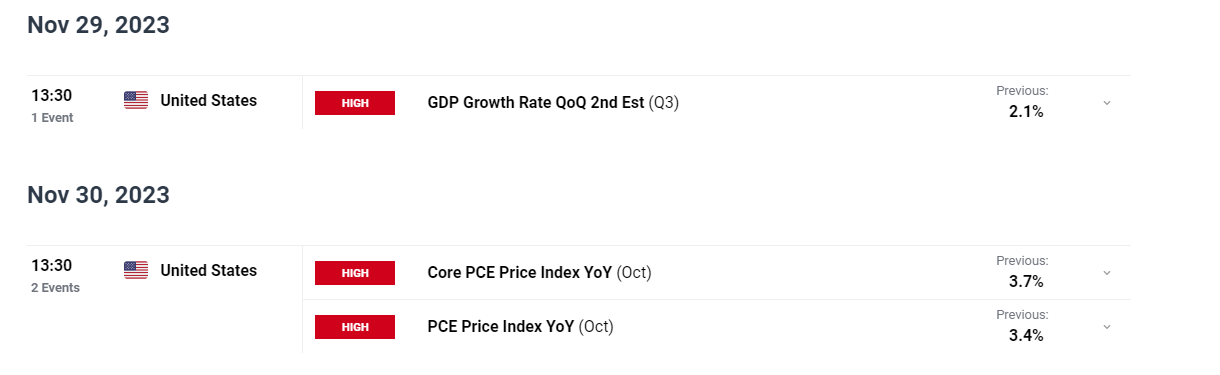
Task: Select the Nov 30, 2023 date heading
Action: (x=99, y=195)
